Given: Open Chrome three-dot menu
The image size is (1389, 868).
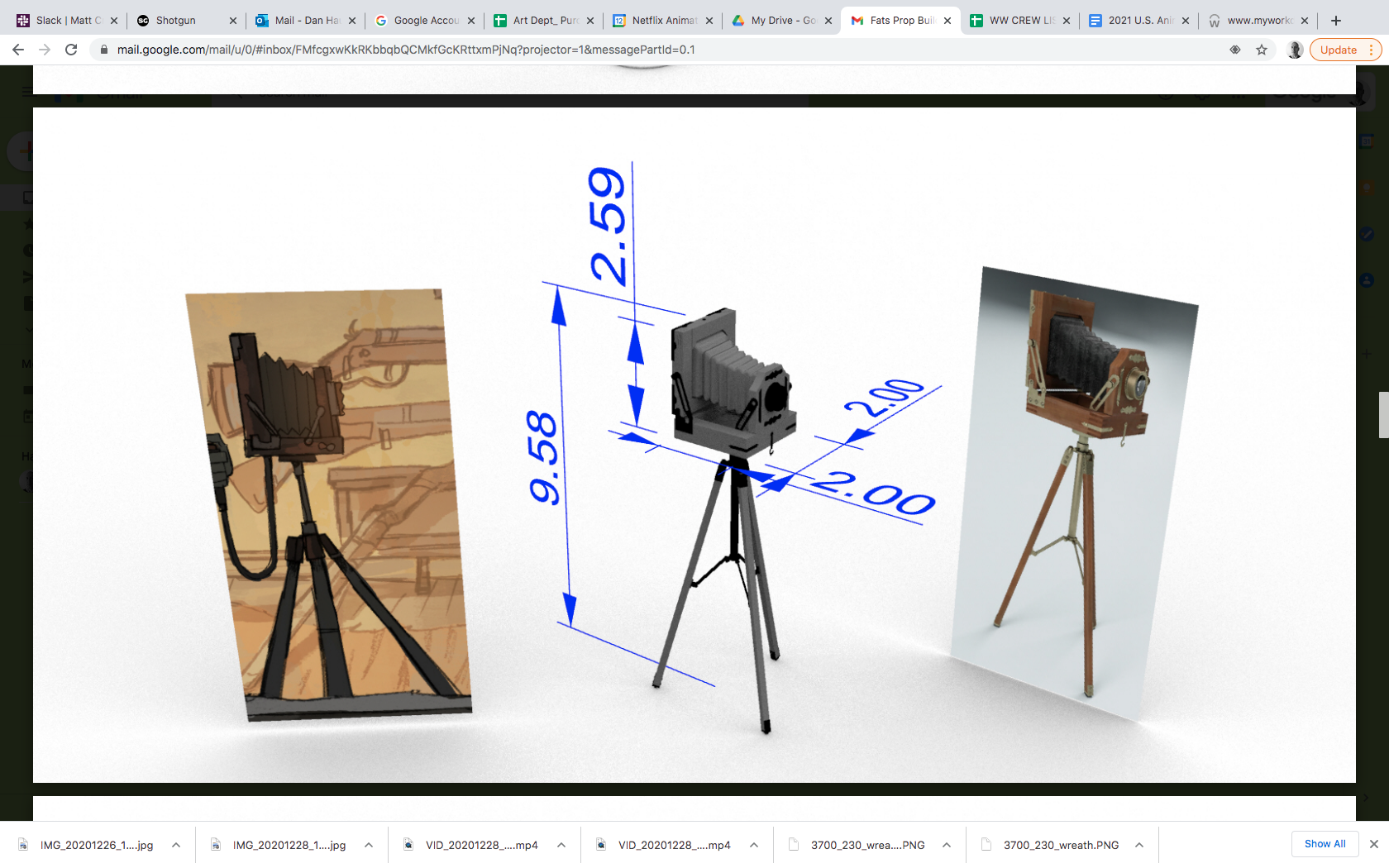Looking at the screenshot, I should (x=1371, y=50).
